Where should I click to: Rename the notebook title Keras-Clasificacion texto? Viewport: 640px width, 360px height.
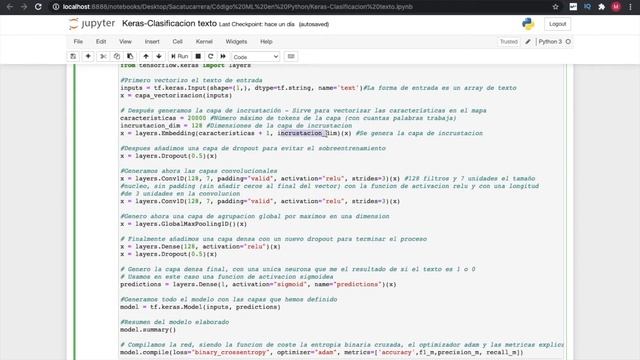coord(169,24)
